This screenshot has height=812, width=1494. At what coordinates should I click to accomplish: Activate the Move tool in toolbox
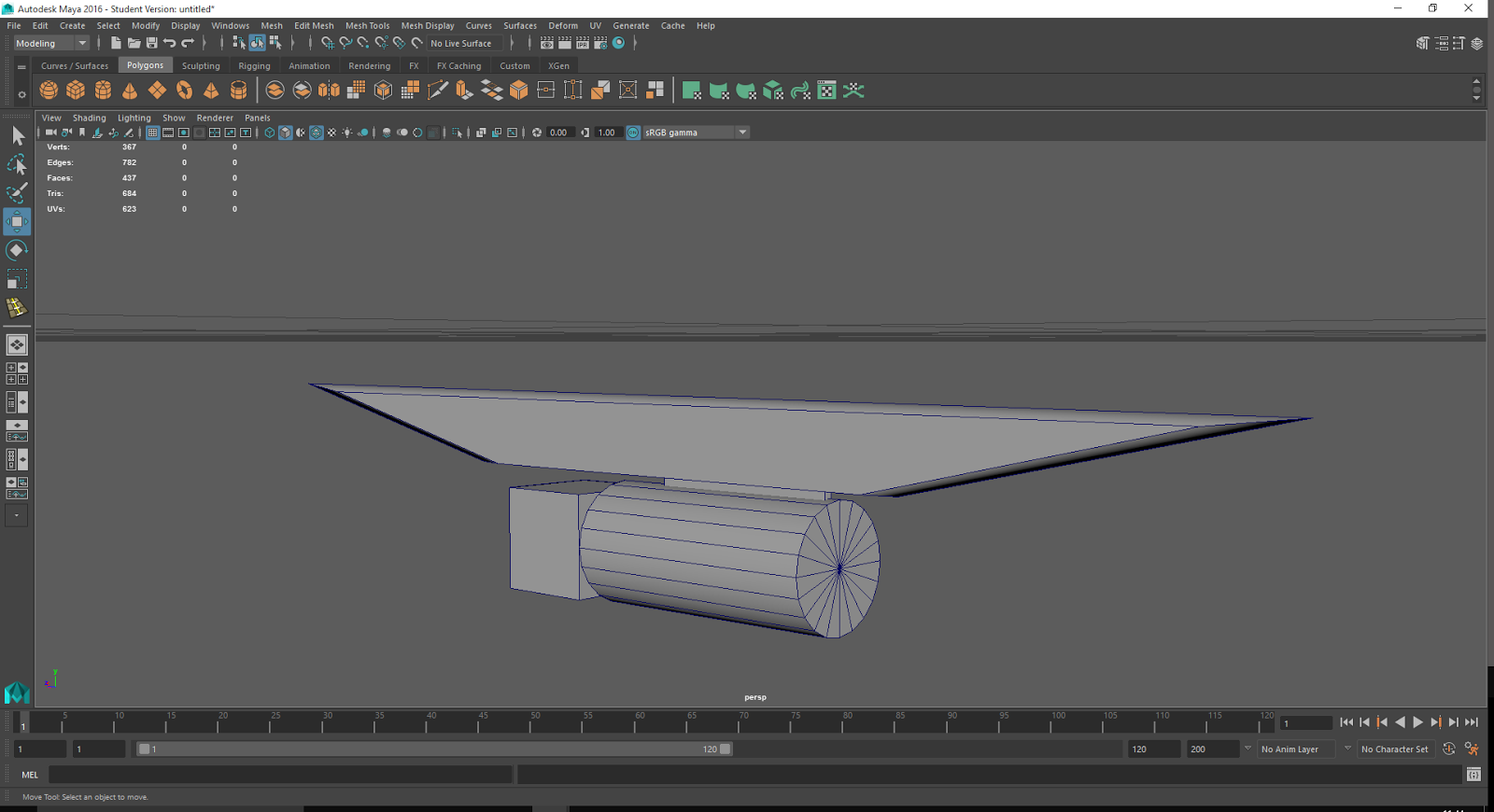tap(17, 221)
